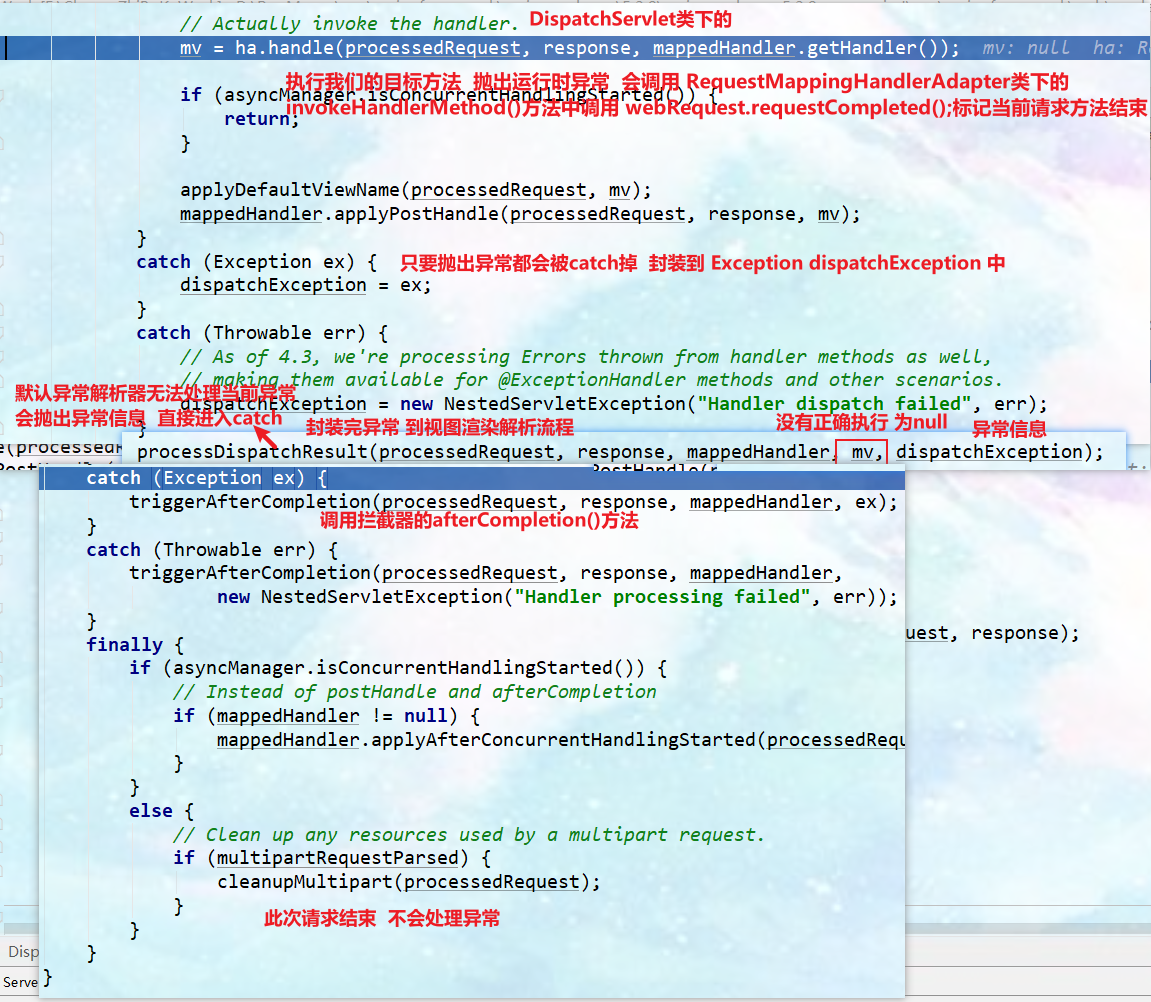Click the "else {" line
The image size is (1151, 1002).
[x=161, y=810]
